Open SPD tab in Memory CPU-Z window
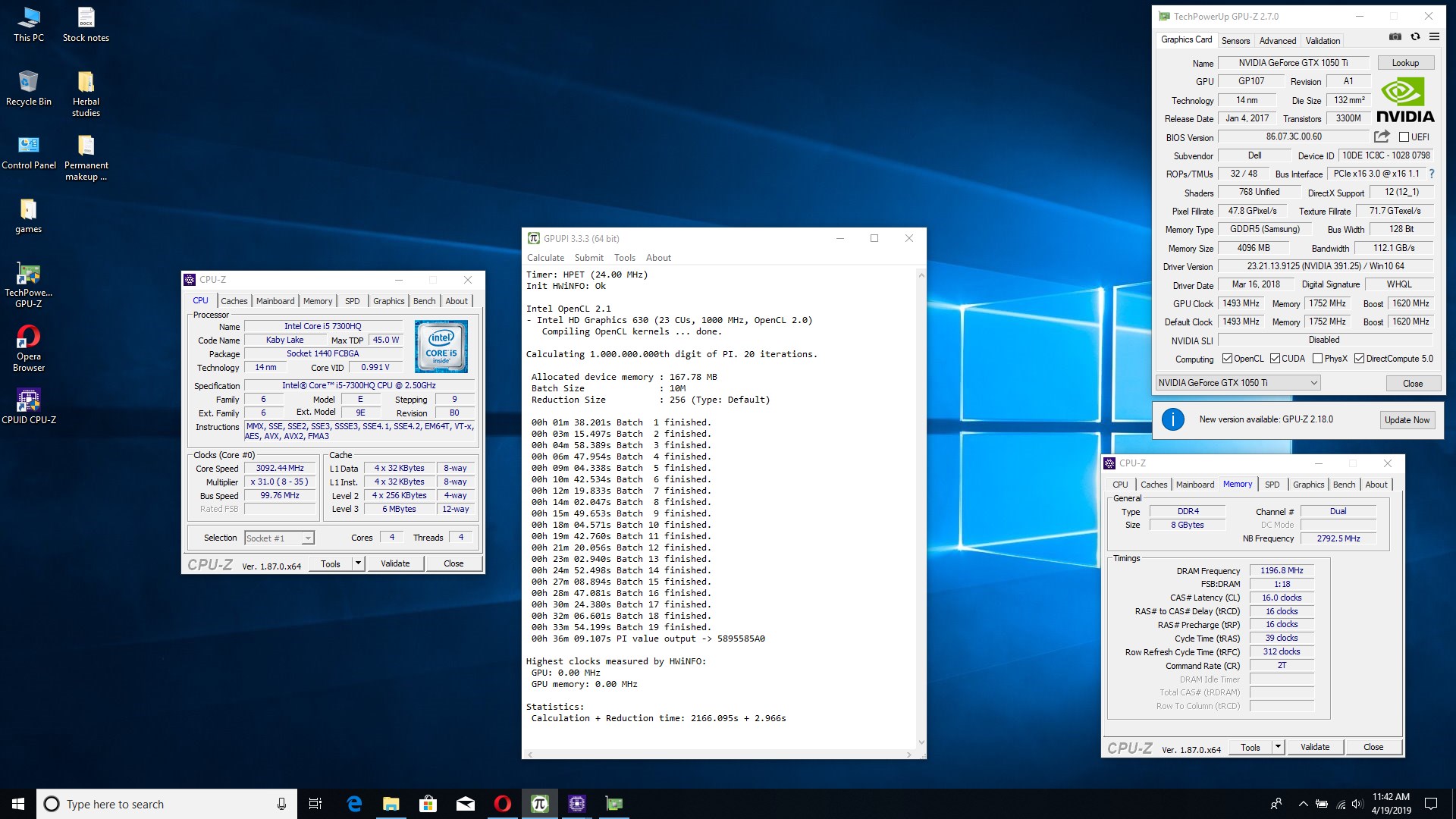 (x=1272, y=485)
